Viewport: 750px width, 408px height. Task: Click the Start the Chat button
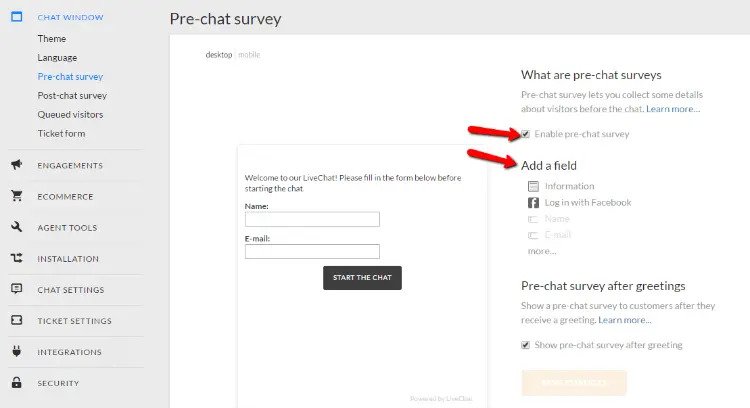pyautogui.click(x=362, y=278)
